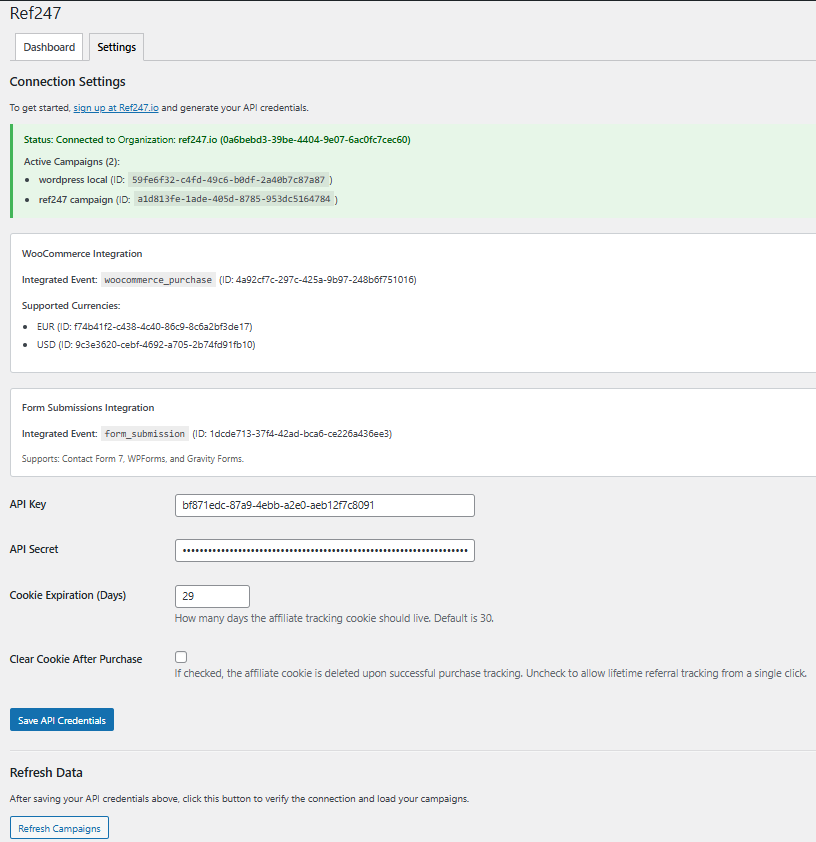The image size is (816, 842).
Task: Select the form_submission event code
Action: pyautogui.click(x=143, y=433)
